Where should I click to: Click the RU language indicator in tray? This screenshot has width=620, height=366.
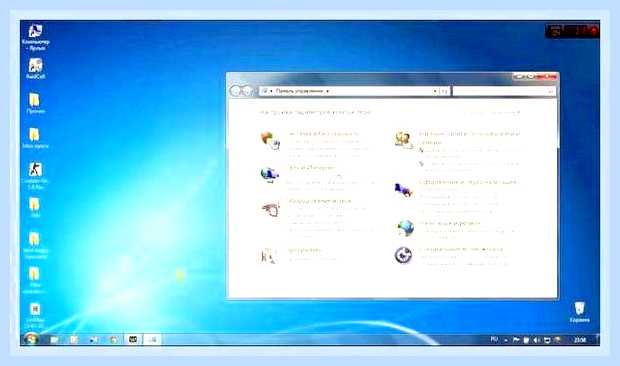[494, 339]
